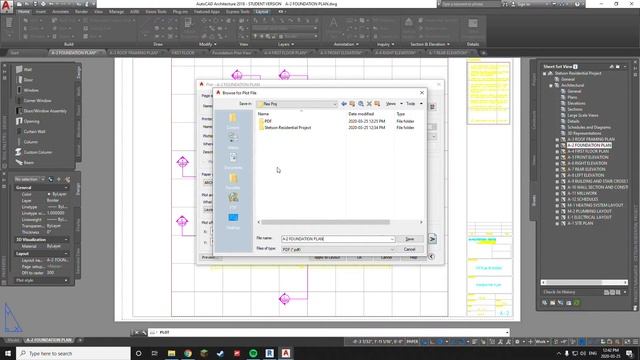Click into the File name text field
The width and height of the screenshot is (640, 360).
click(x=335, y=239)
